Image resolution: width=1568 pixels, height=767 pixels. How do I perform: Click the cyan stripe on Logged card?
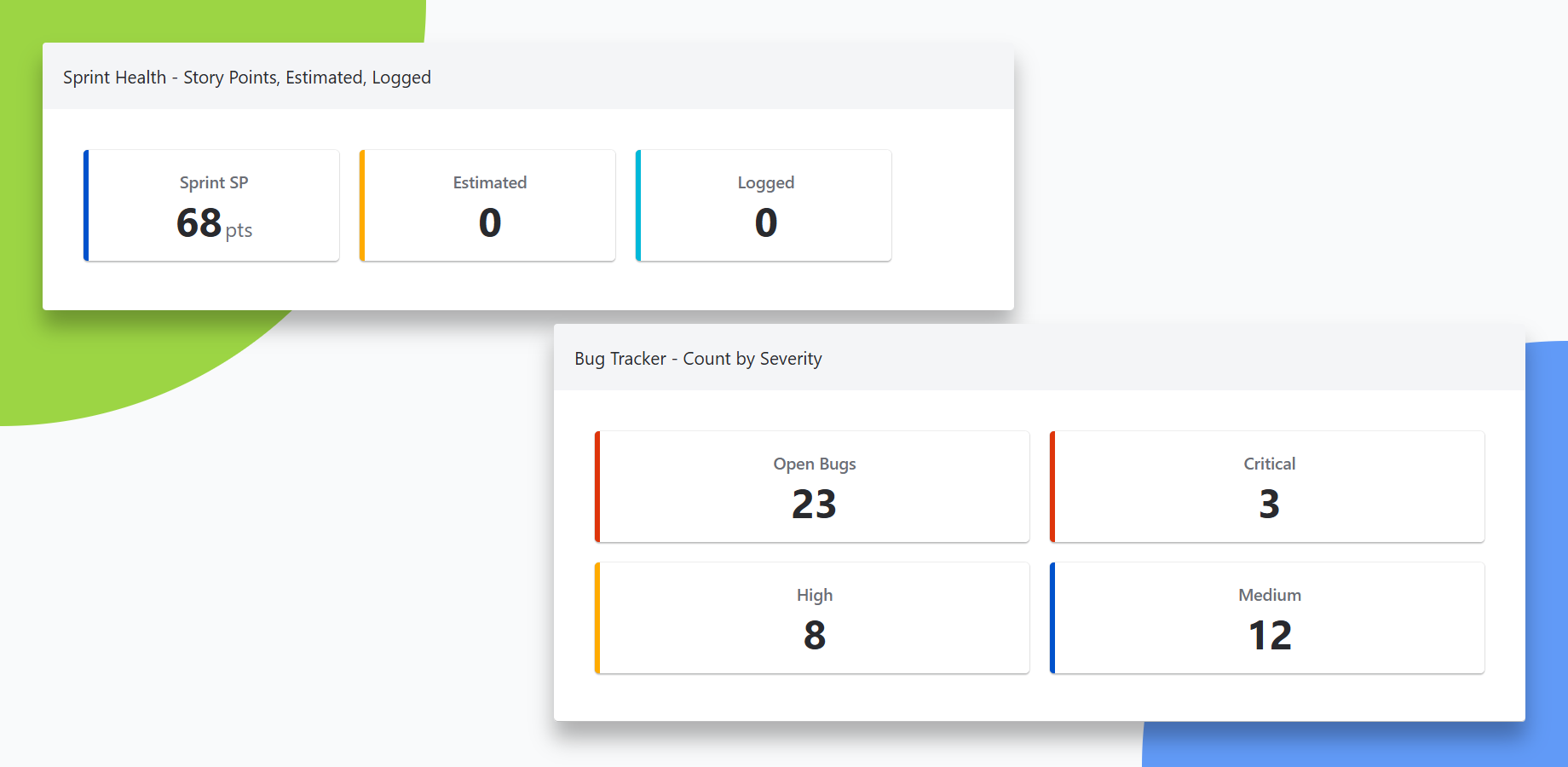coord(638,205)
